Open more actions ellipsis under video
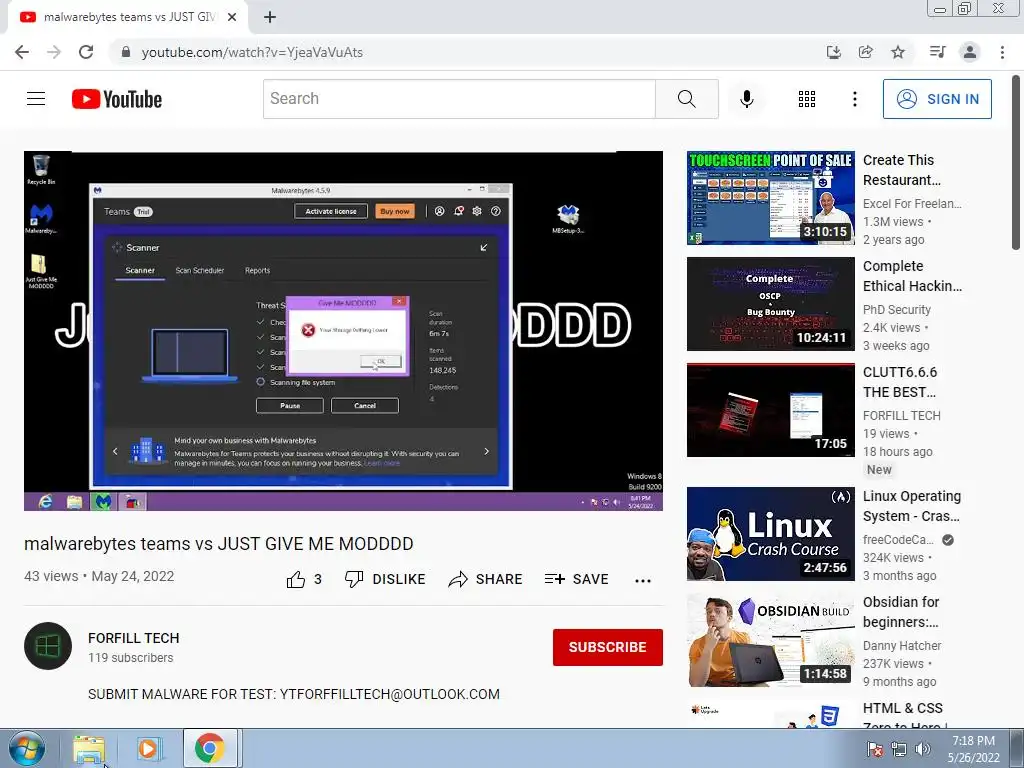 pos(643,580)
